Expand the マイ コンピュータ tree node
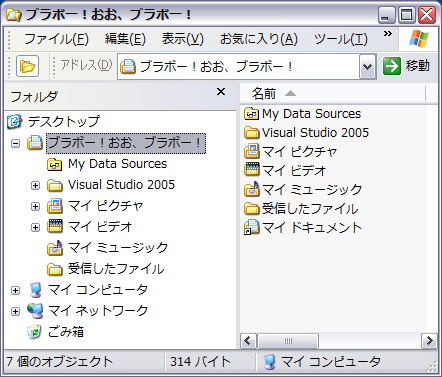The image size is (442, 377). click(15, 290)
